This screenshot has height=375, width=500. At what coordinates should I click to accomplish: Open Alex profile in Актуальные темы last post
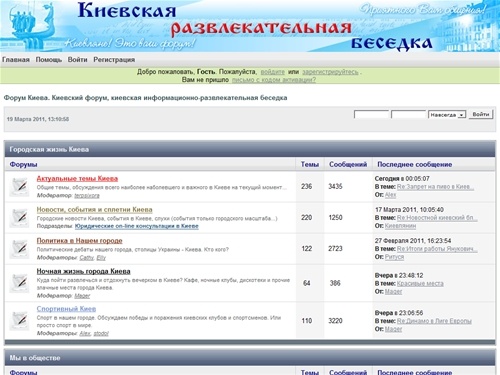[x=390, y=195]
